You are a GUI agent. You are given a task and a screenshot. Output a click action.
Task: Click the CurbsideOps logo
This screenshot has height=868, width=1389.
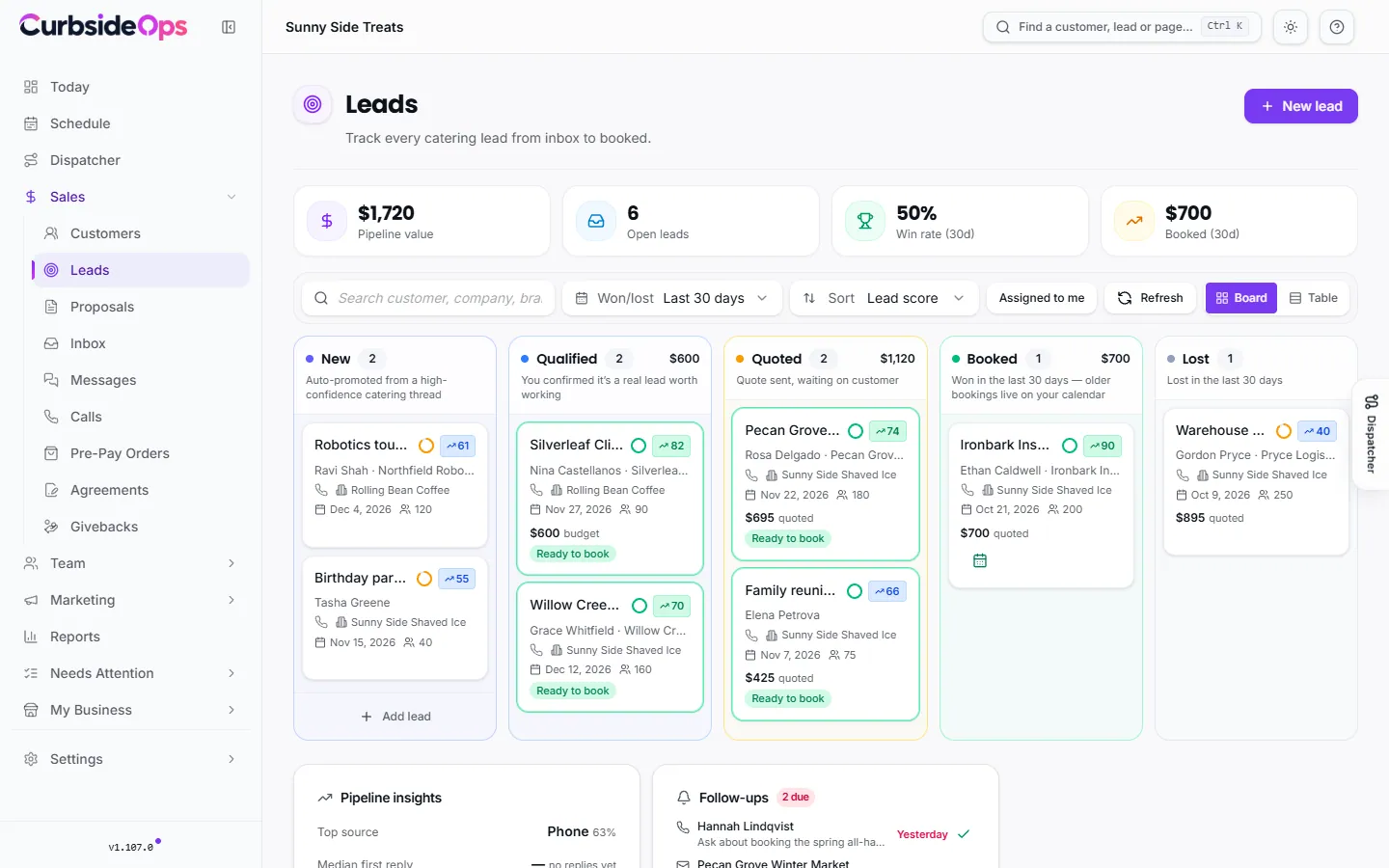coord(103,26)
